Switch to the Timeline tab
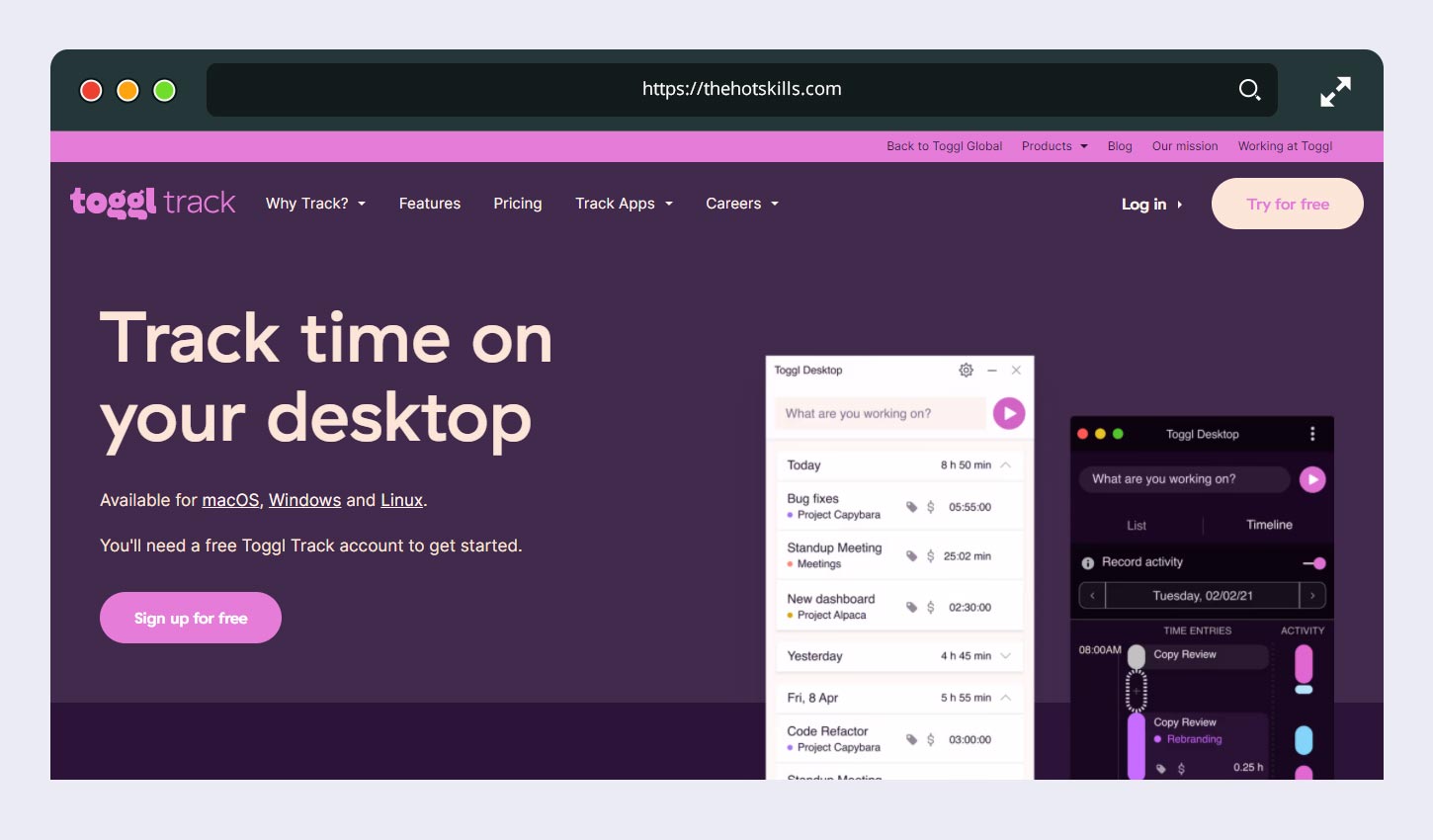 pyautogui.click(x=1269, y=525)
